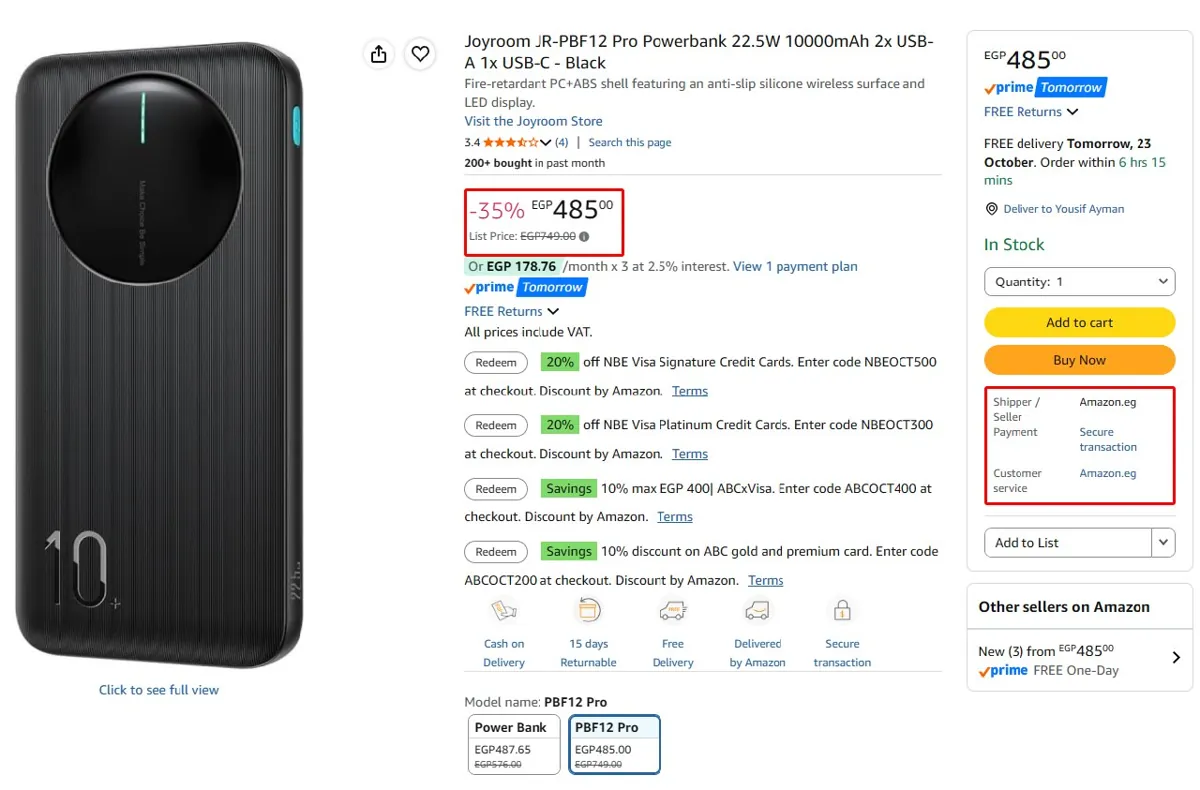This screenshot has width=1200, height=790.
Task: Open the View 1 payment plan link
Action: pyautogui.click(x=795, y=266)
